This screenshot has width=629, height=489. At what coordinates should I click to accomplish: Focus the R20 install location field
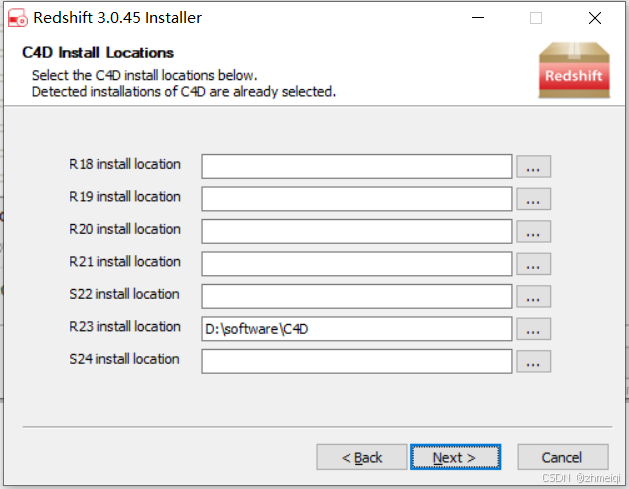pyautogui.click(x=357, y=231)
